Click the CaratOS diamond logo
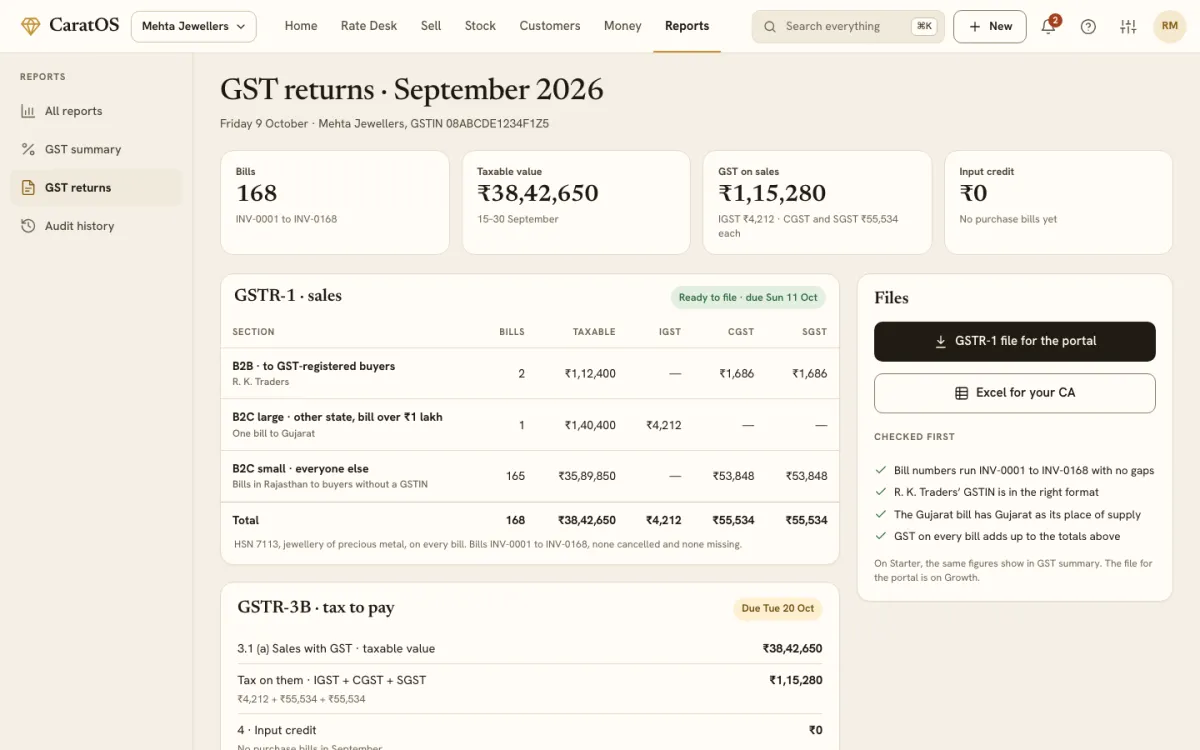Image resolution: width=1200 pixels, height=750 pixels. [x=31, y=26]
